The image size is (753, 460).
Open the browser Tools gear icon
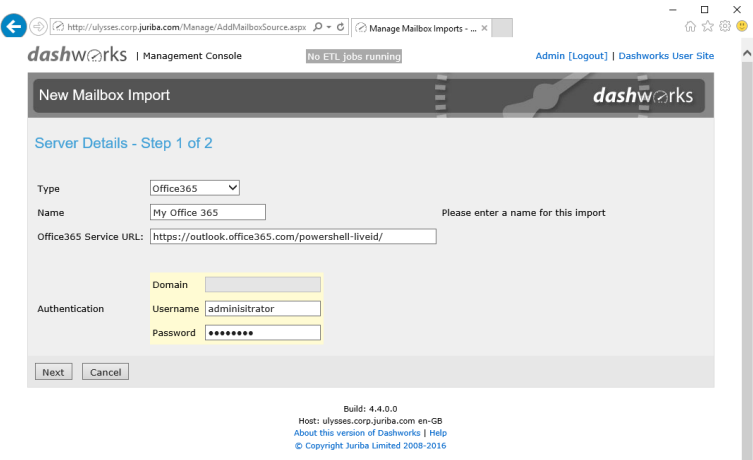pos(725,26)
